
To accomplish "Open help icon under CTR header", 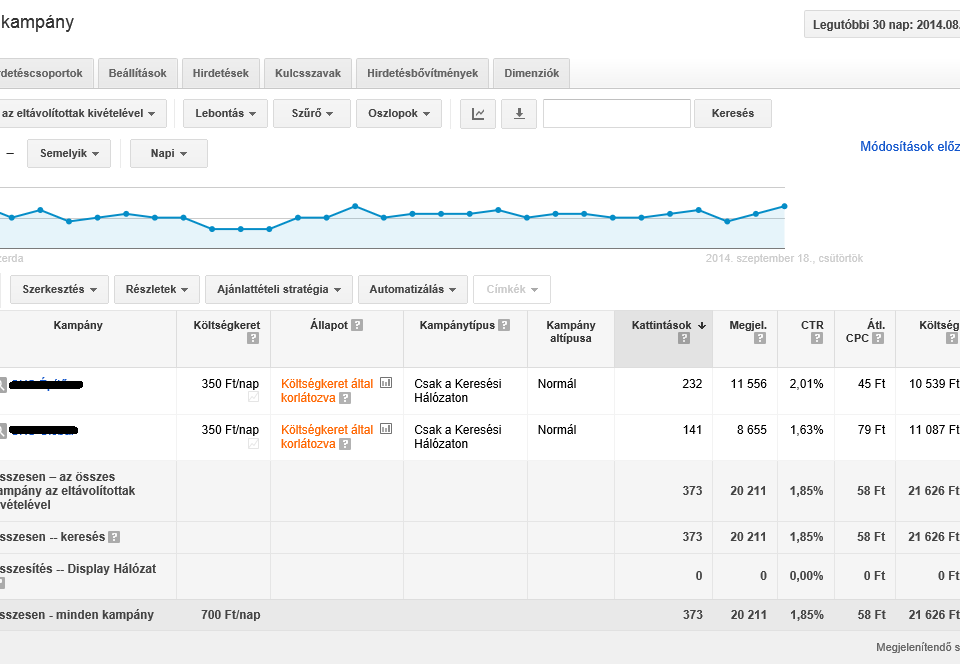I will pyautogui.click(x=817, y=338).
